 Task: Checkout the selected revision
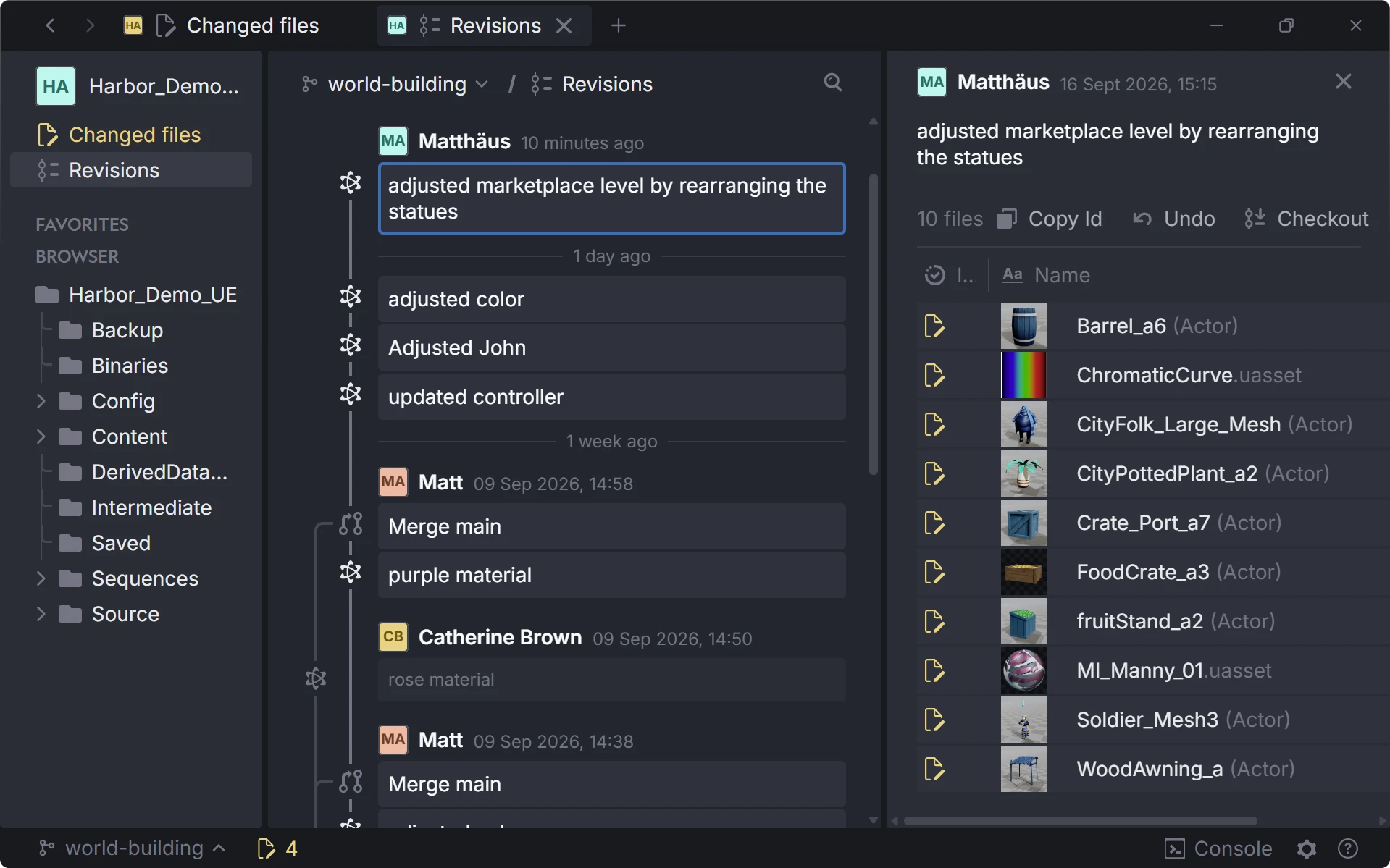tap(1306, 219)
